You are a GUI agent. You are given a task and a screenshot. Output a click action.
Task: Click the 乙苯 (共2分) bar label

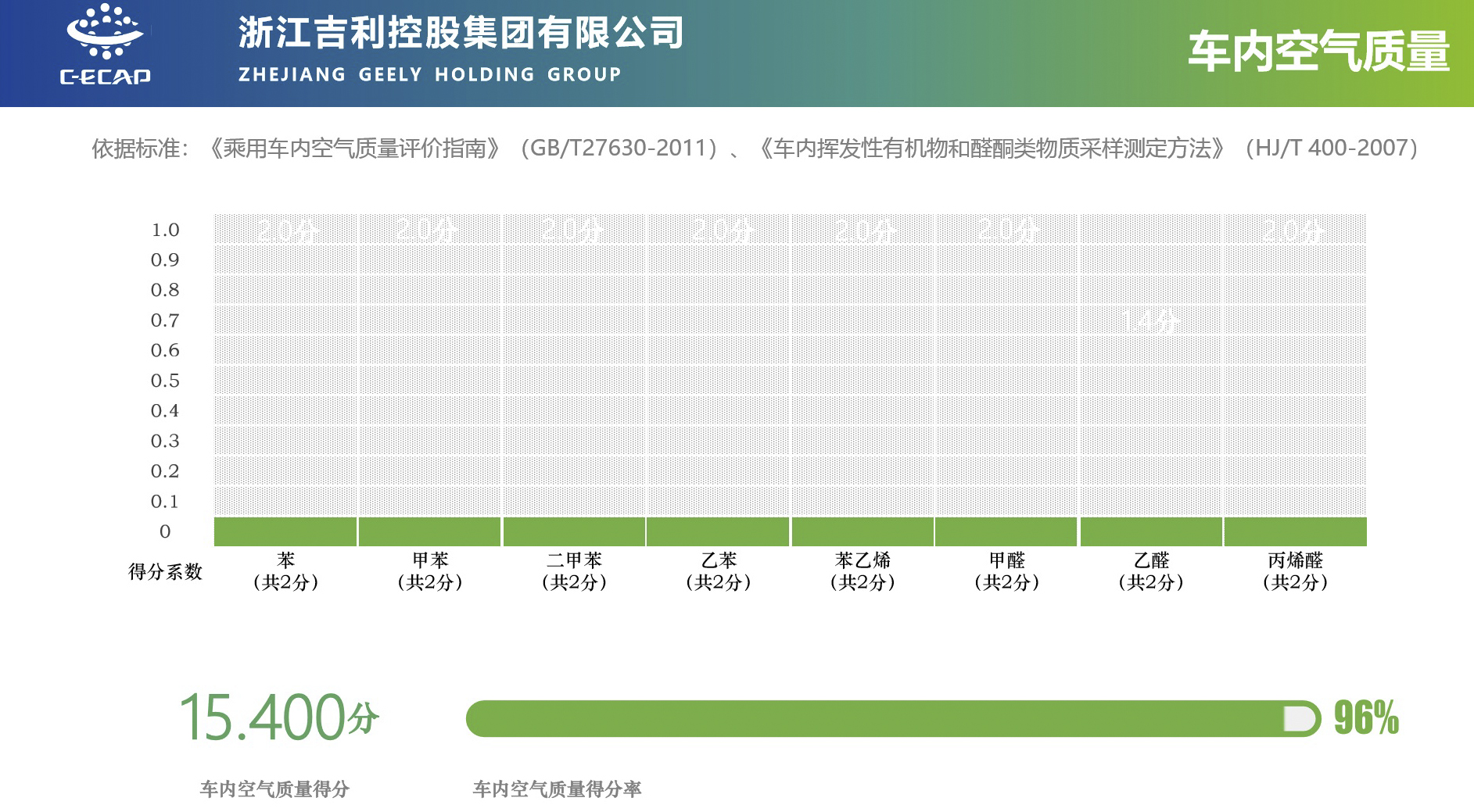[x=719, y=571]
